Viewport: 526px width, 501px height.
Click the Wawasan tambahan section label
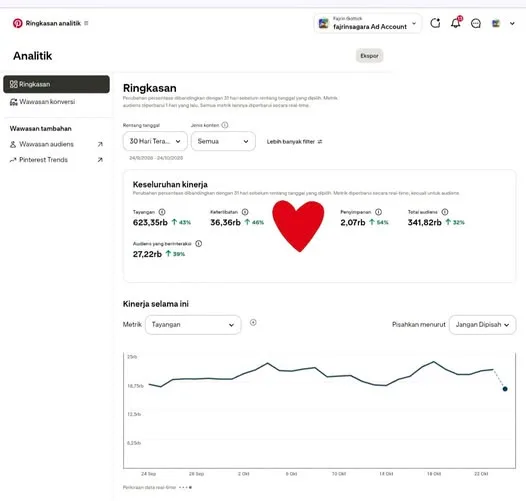[x=41, y=129]
